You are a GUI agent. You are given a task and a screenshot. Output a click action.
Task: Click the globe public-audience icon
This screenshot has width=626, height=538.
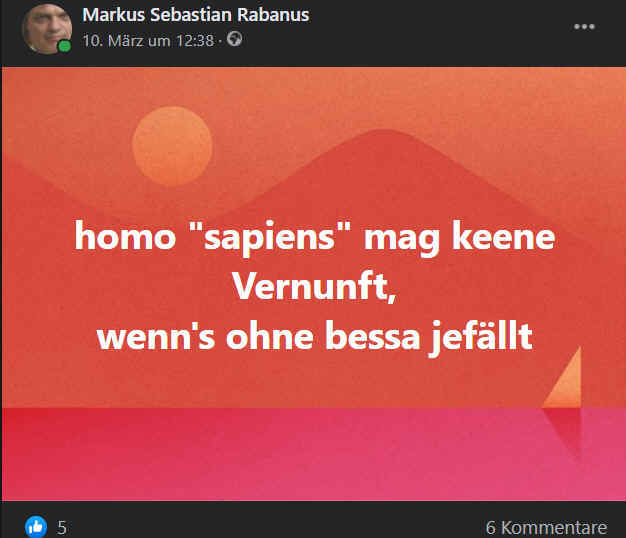(234, 39)
